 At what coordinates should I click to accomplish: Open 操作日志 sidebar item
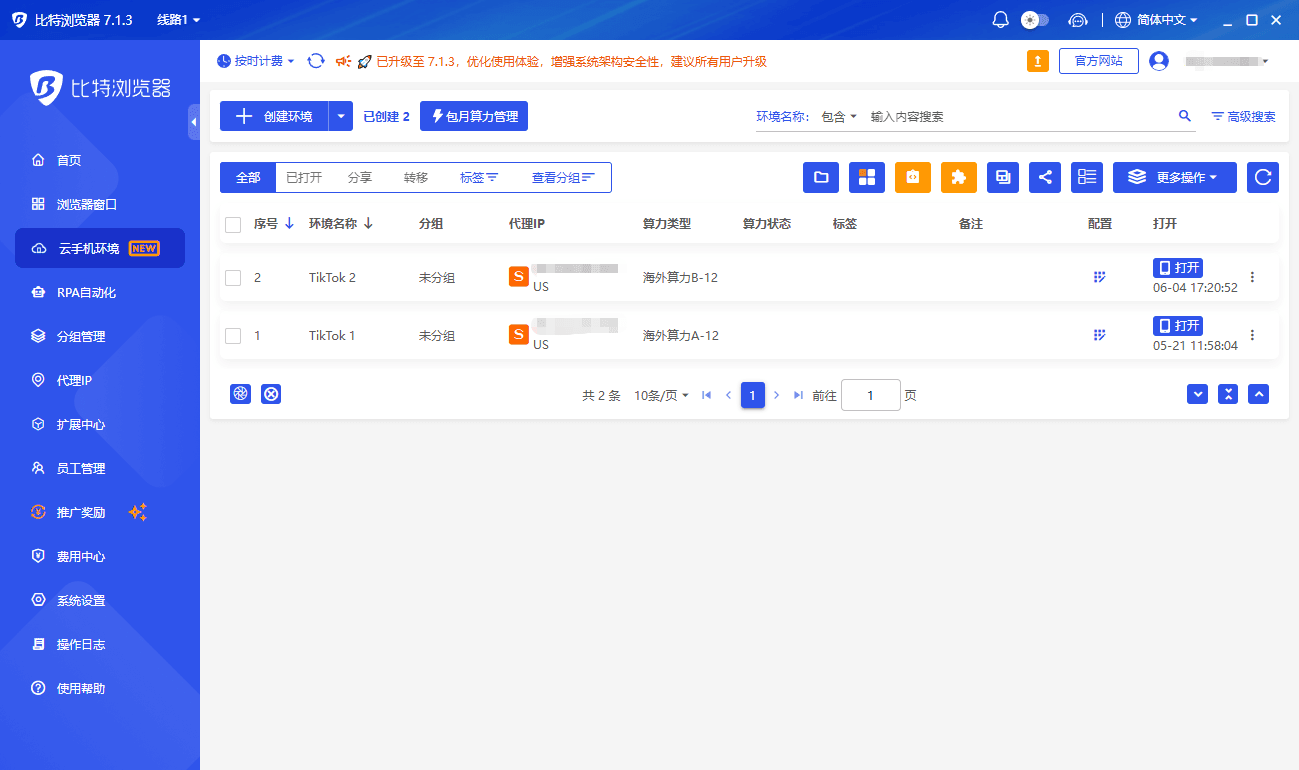pyautogui.click(x=100, y=644)
